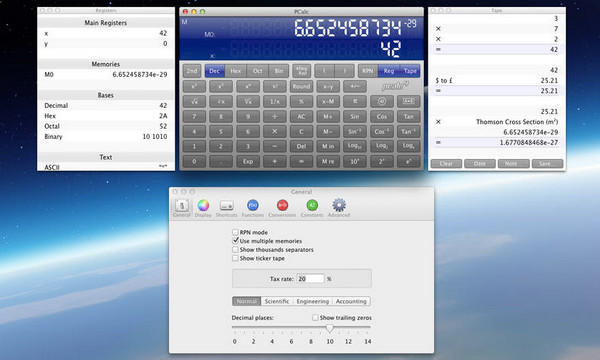Toggle the RPN button in PCalc toolbar
This screenshot has height=360, width=600.
(368, 71)
